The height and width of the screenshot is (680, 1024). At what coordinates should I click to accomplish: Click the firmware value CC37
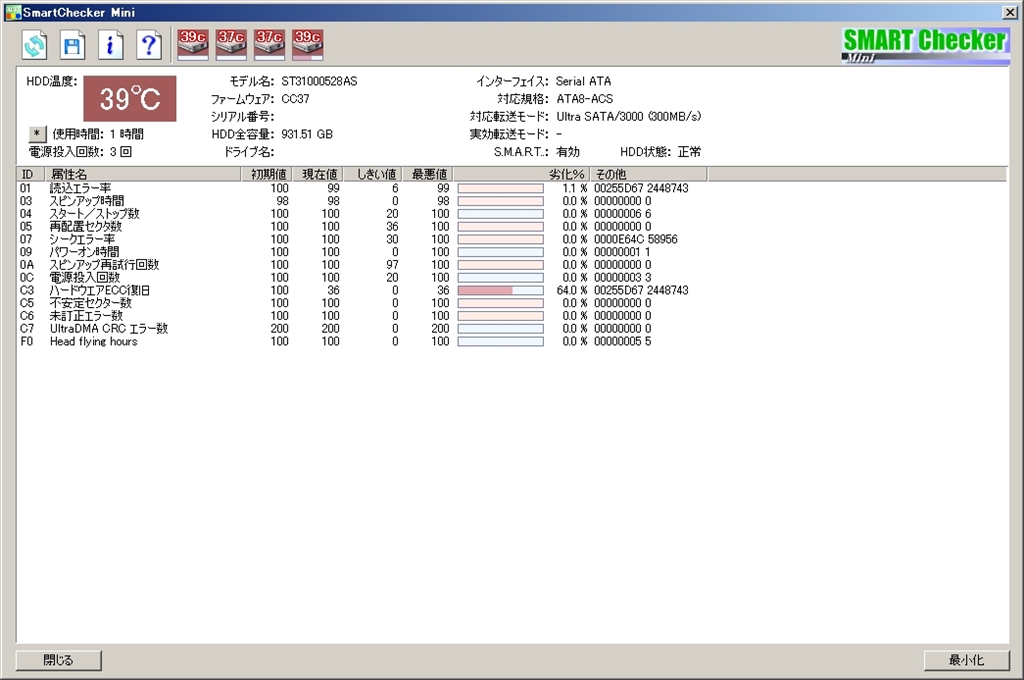click(x=295, y=99)
